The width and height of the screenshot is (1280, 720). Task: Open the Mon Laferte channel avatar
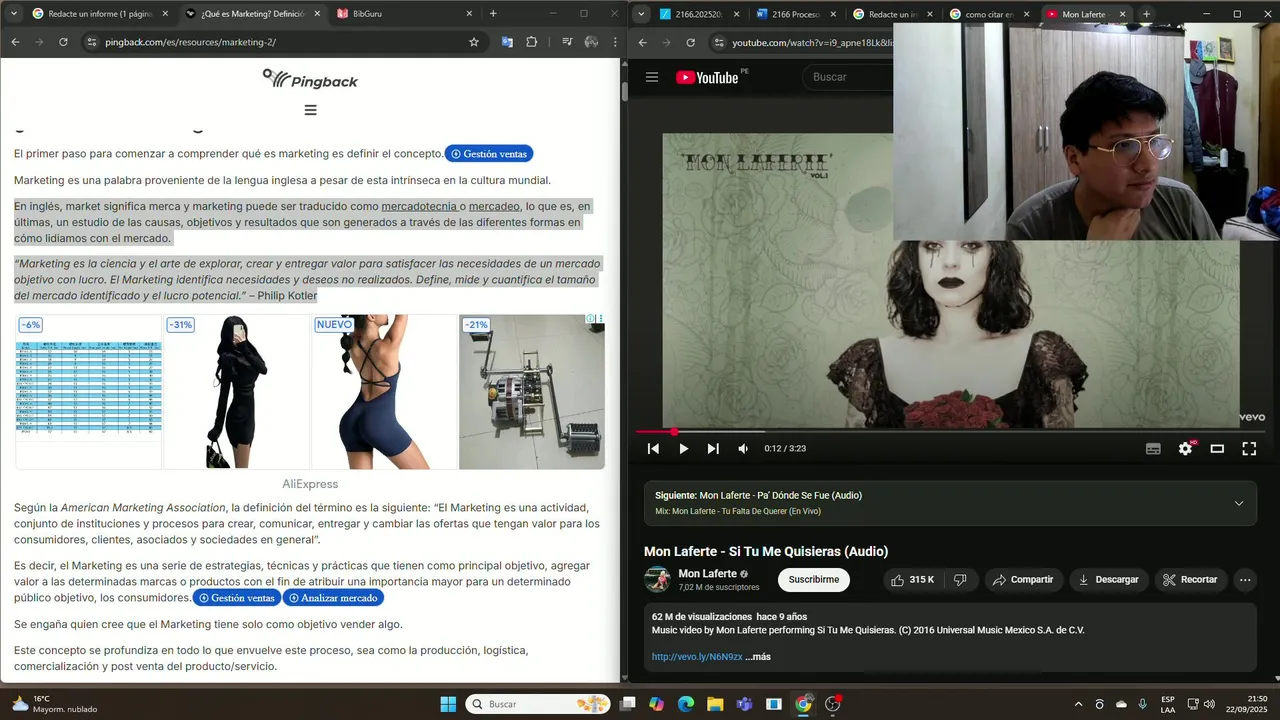(657, 580)
